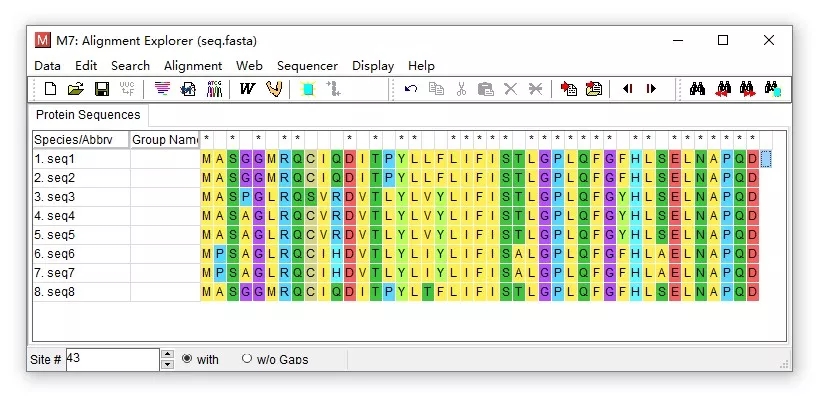Click the delete gaps icon

click(x=535, y=89)
